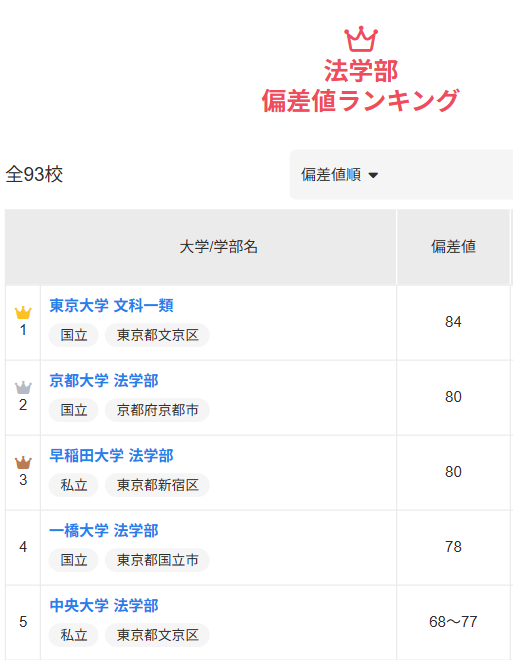Click the 東京都新宿区 location tag
The image size is (513, 660).
[157, 485]
